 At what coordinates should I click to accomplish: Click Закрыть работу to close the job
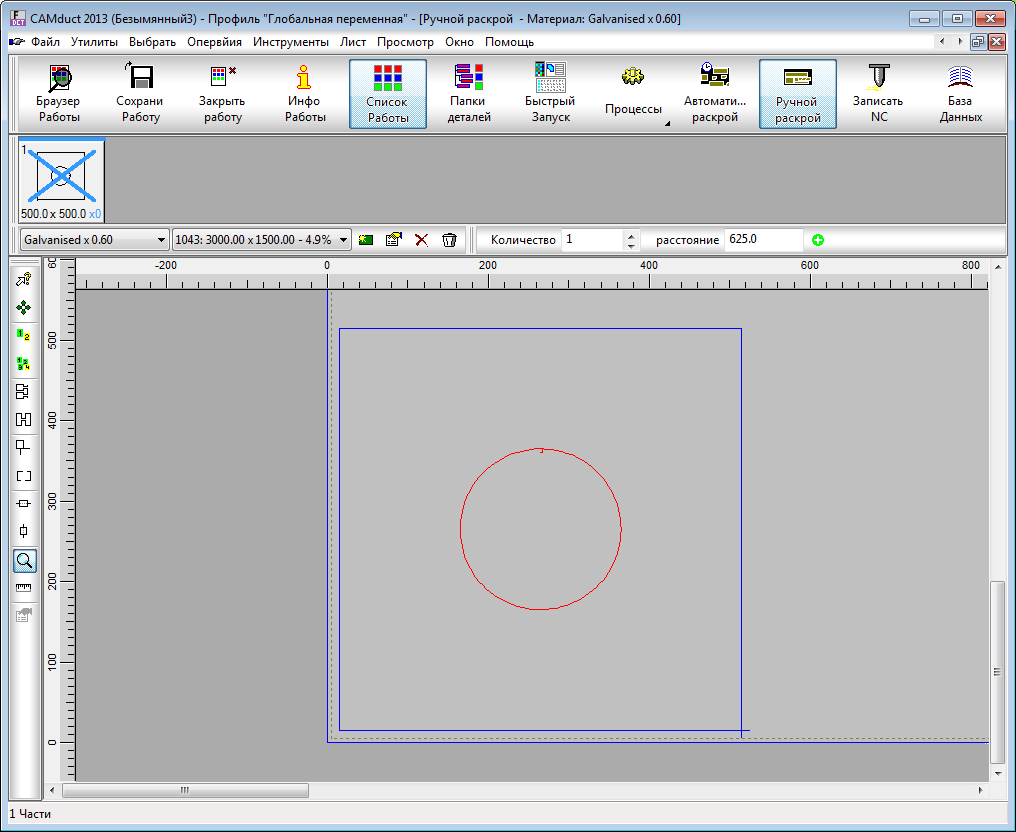point(222,94)
